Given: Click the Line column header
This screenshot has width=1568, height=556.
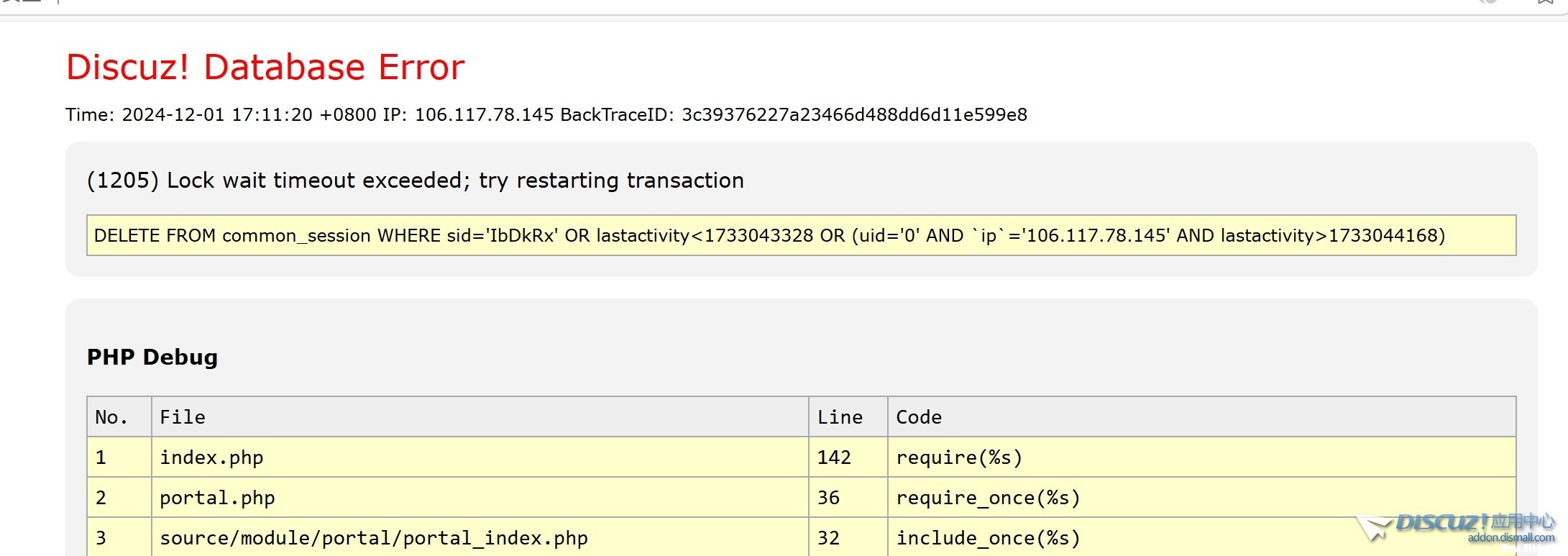Looking at the screenshot, I should point(840,417).
